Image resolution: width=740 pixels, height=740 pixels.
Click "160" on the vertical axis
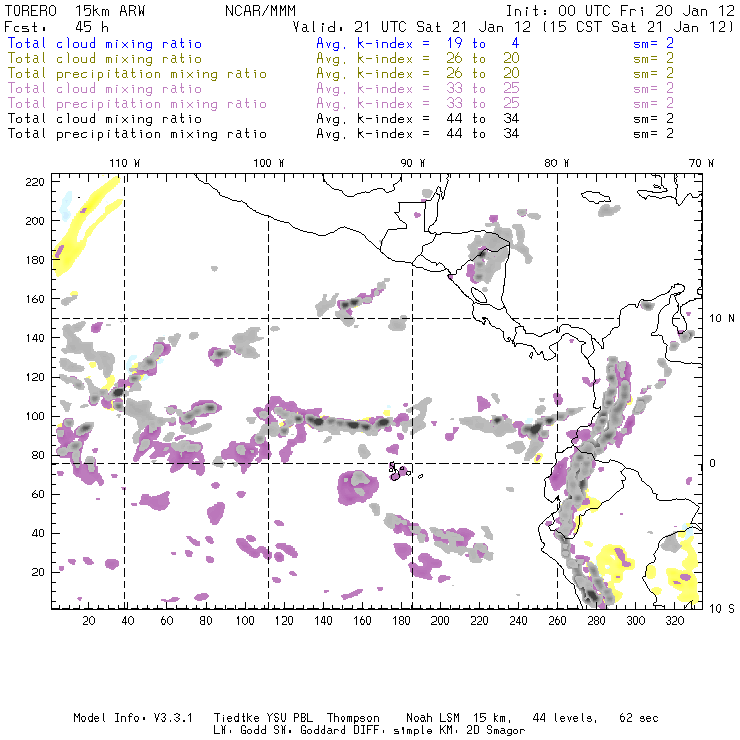(x=35, y=299)
